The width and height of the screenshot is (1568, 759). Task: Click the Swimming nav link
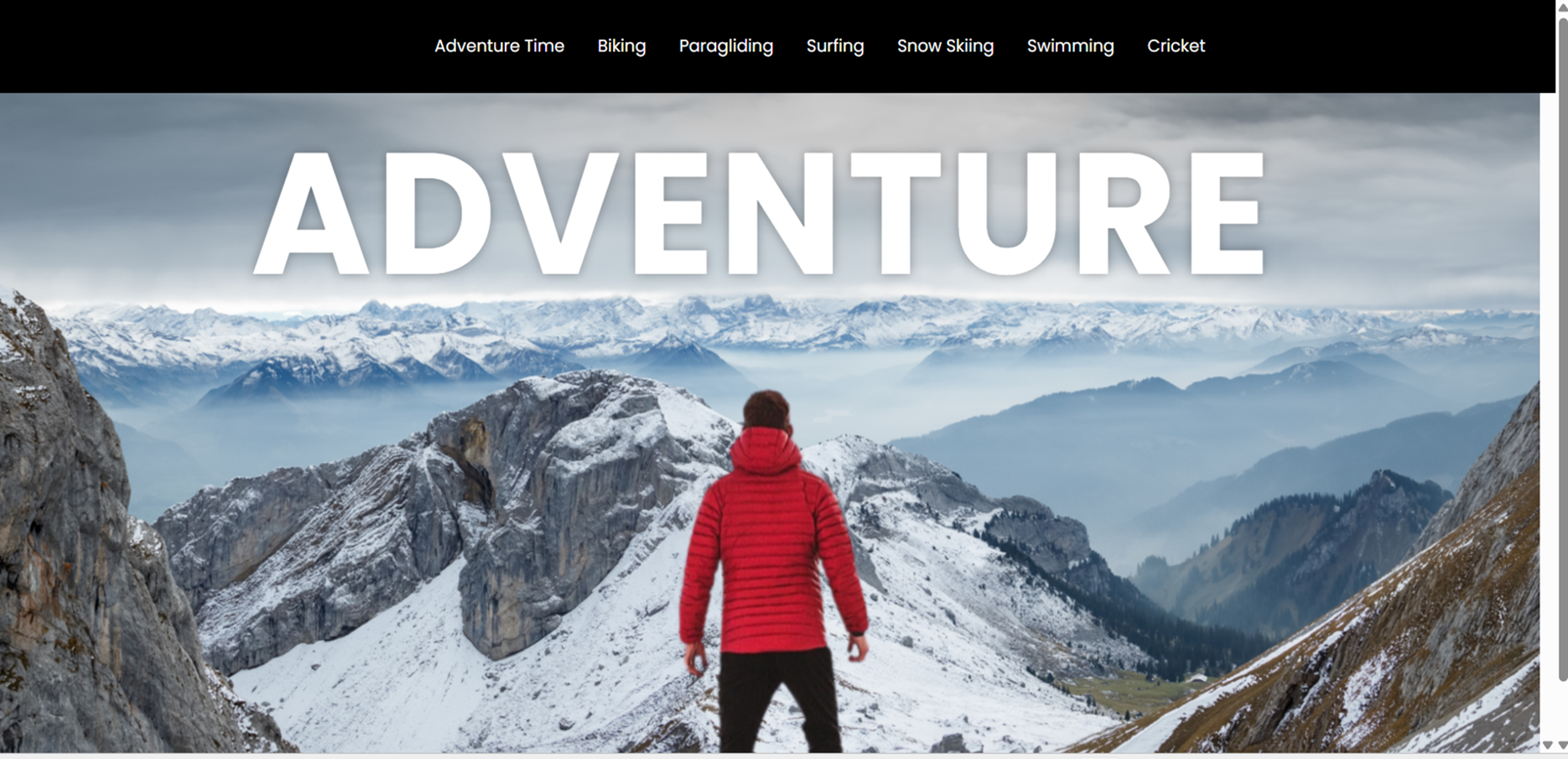pyautogui.click(x=1070, y=46)
